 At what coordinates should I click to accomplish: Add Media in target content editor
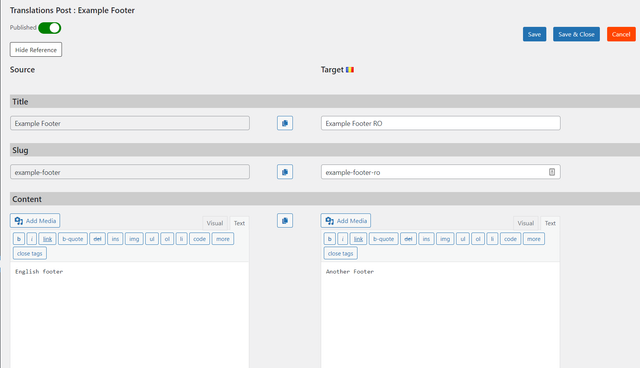tap(346, 221)
